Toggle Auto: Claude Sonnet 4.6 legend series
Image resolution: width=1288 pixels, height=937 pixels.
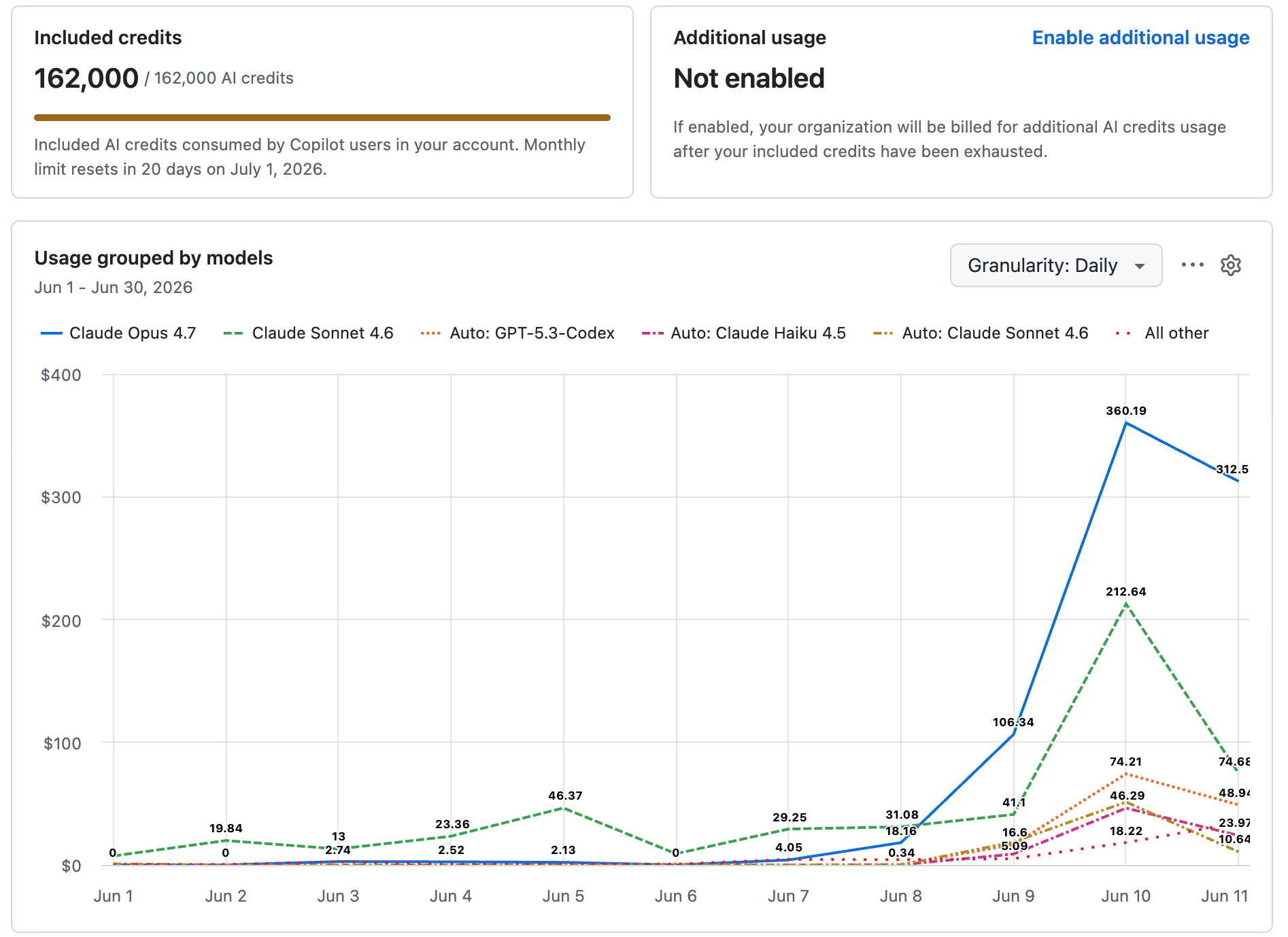coord(981,333)
